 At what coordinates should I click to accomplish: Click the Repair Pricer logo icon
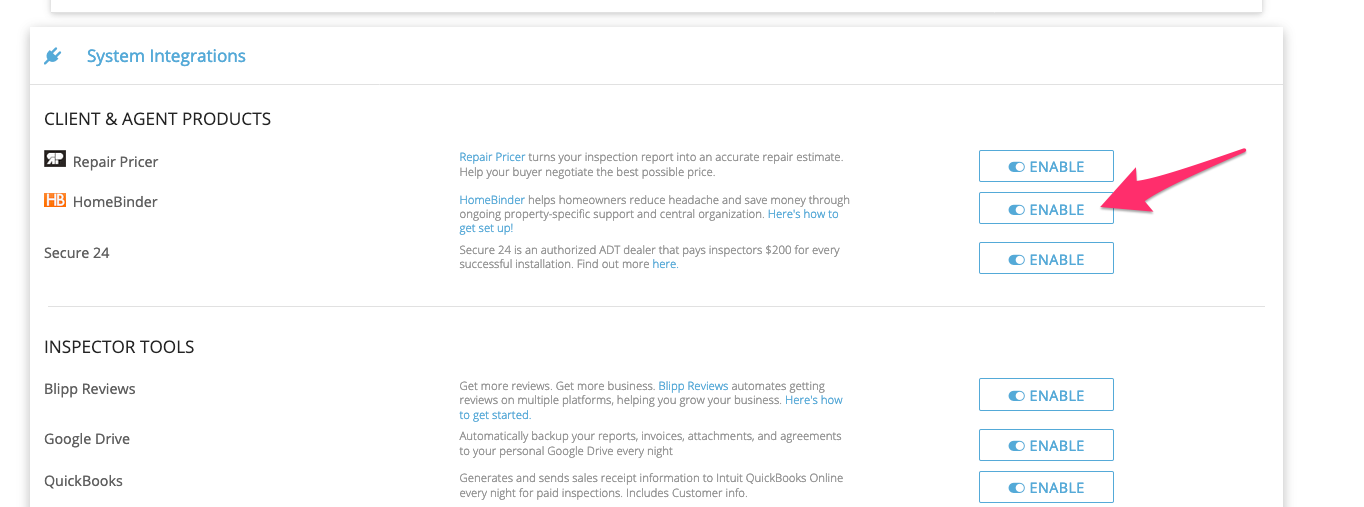click(55, 159)
